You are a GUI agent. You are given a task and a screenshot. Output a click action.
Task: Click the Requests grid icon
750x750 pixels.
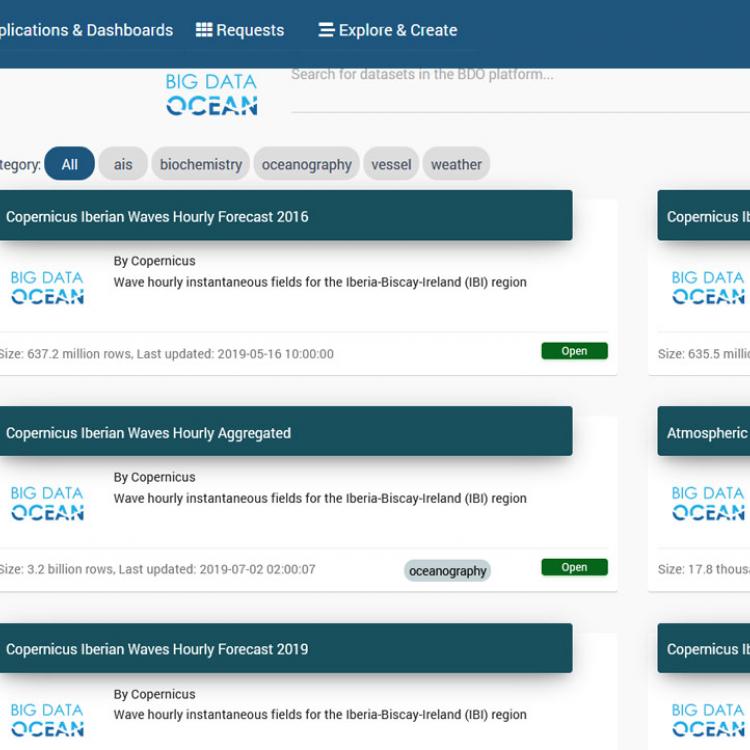point(204,30)
